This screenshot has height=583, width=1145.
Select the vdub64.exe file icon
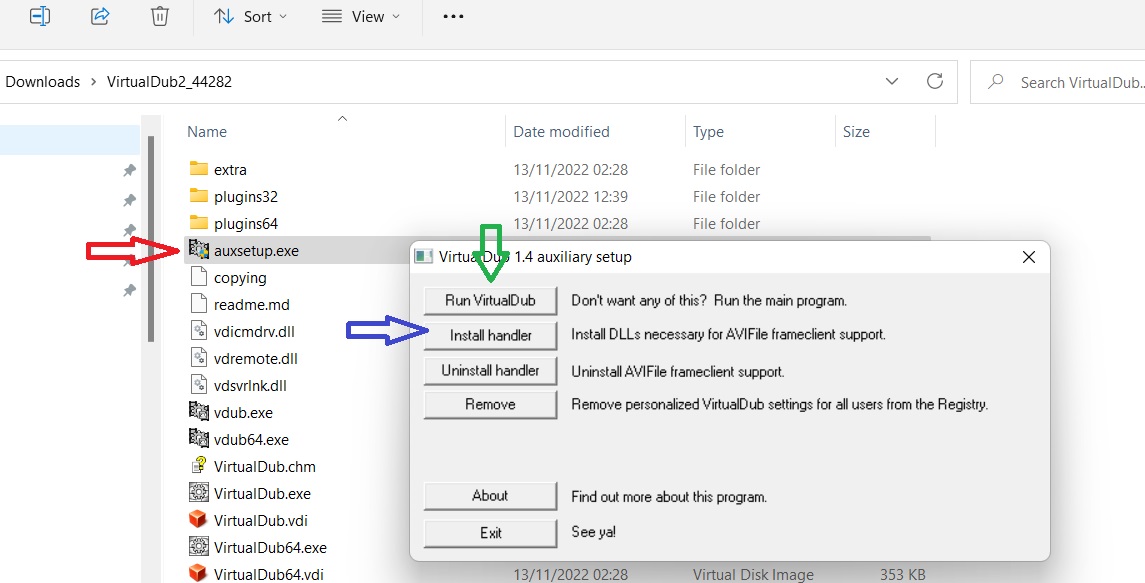tap(199, 439)
